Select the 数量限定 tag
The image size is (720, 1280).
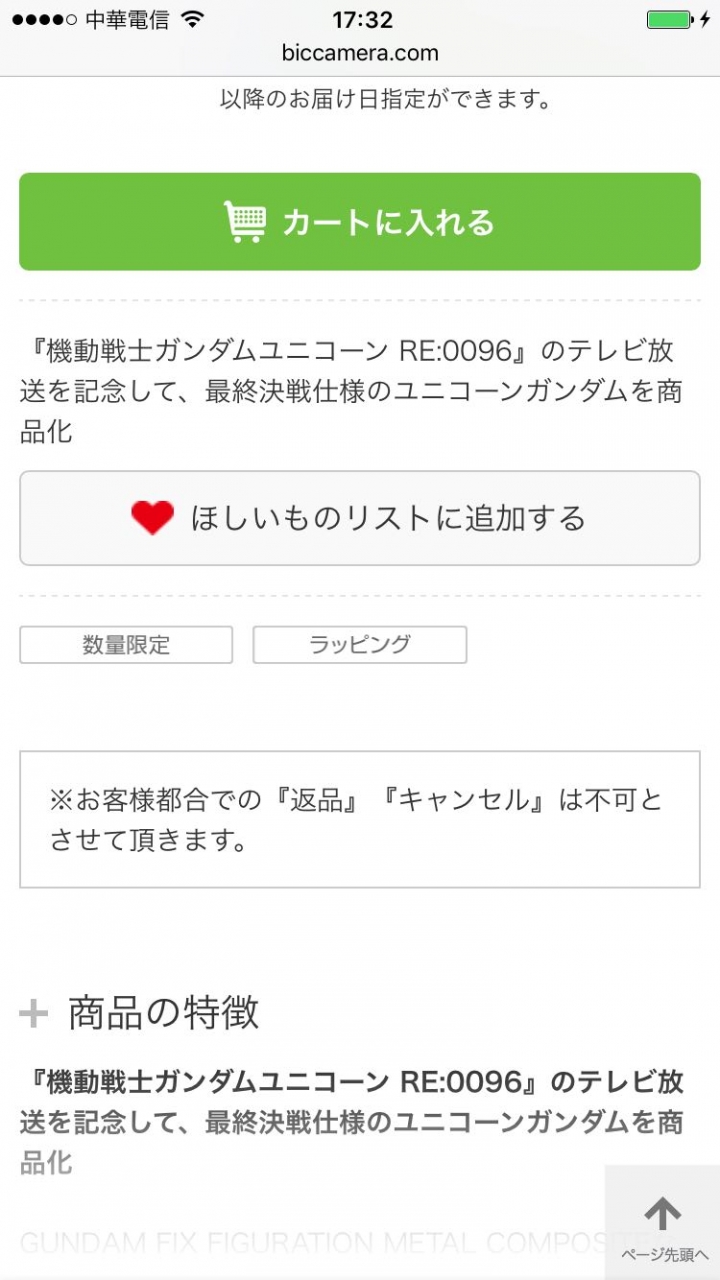click(126, 645)
